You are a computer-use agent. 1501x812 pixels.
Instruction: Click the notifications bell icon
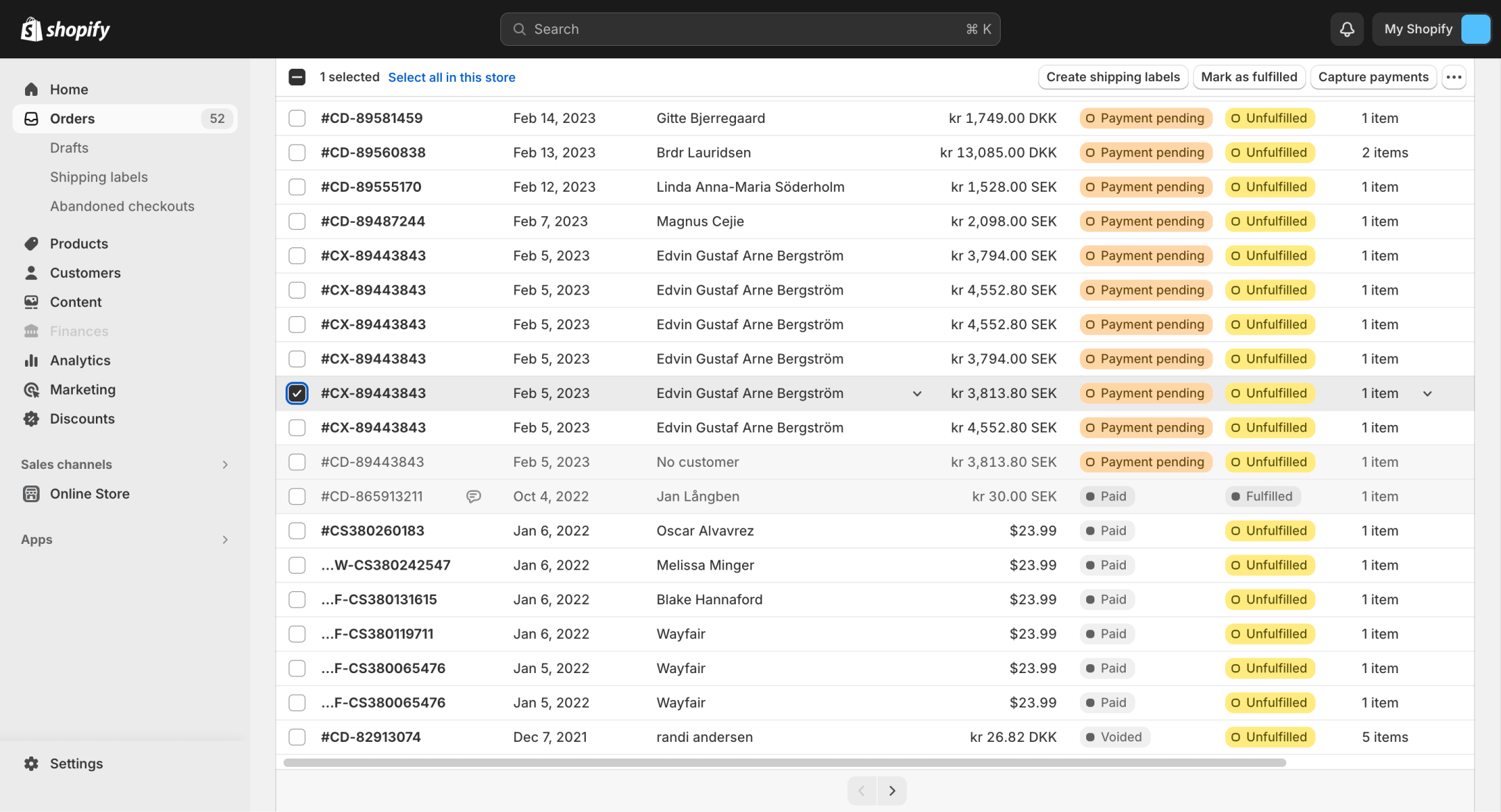pyautogui.click(x=1347, y=29)
